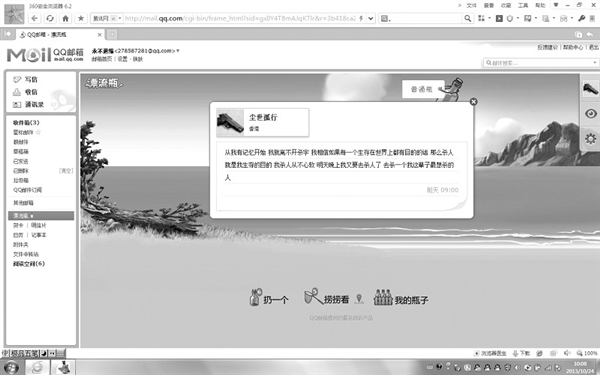Expand the mail search box dropdown arrow
600x375 pixels.
tap(595, 63)
